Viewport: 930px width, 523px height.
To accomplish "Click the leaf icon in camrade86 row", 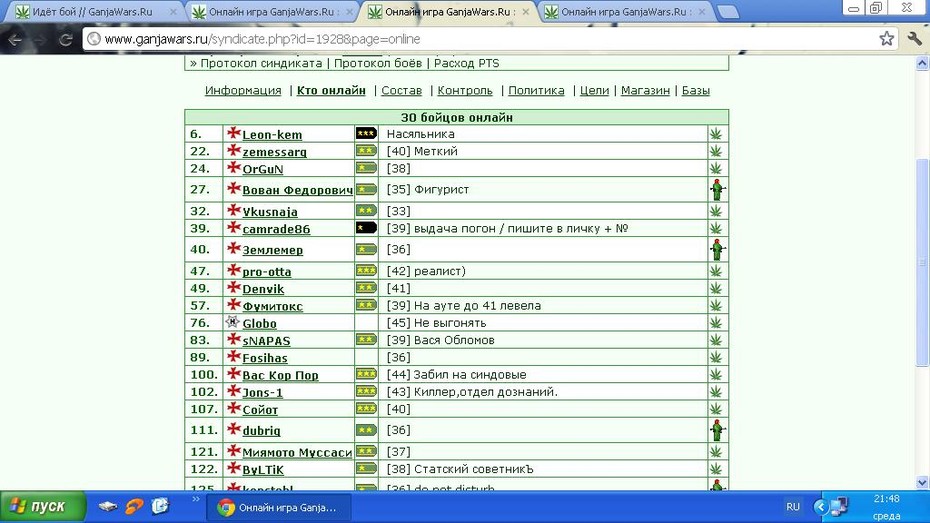I will point(716,228).
